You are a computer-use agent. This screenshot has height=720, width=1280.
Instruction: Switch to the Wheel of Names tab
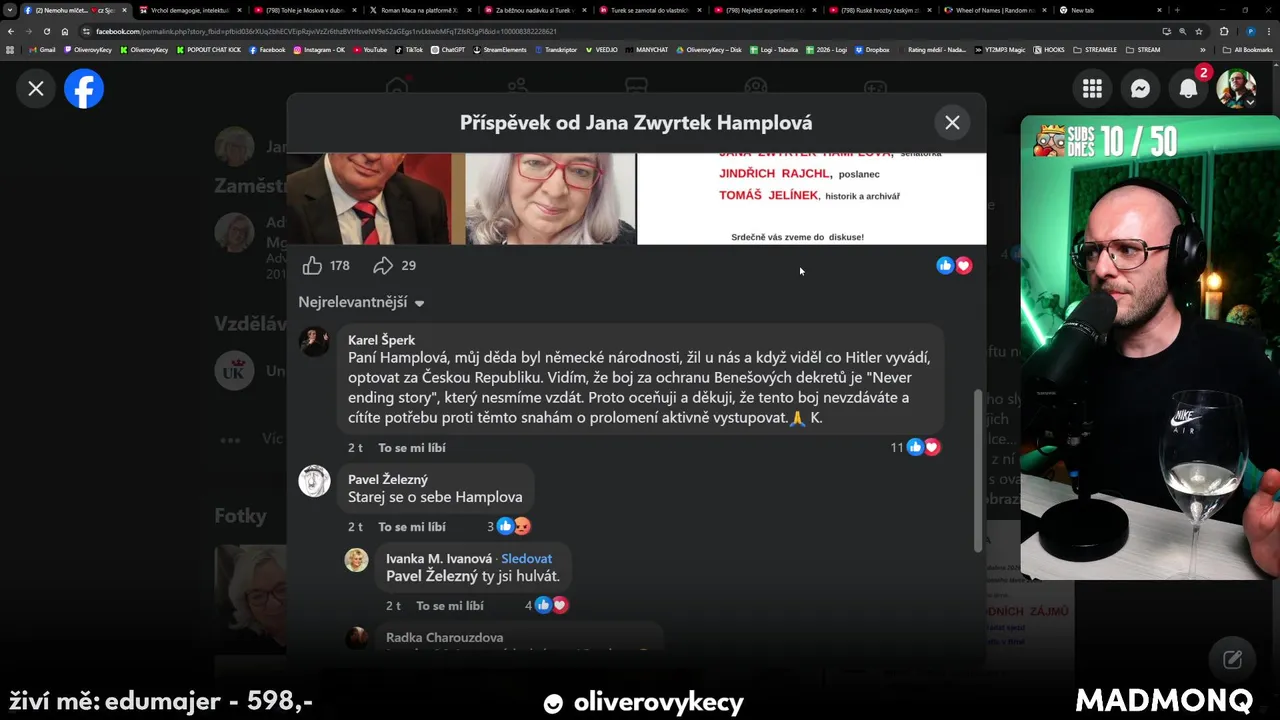993,10
